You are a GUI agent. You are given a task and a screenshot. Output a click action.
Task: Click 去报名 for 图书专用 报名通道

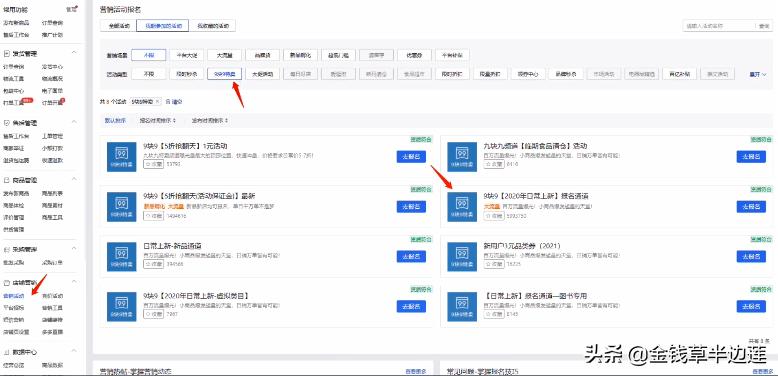click(751, 307)
